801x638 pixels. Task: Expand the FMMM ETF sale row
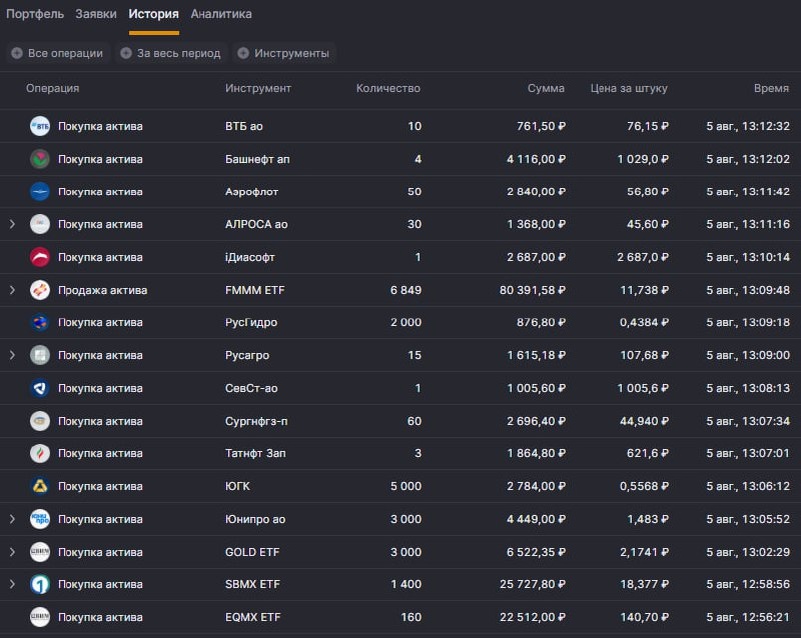tap(12, 290)
